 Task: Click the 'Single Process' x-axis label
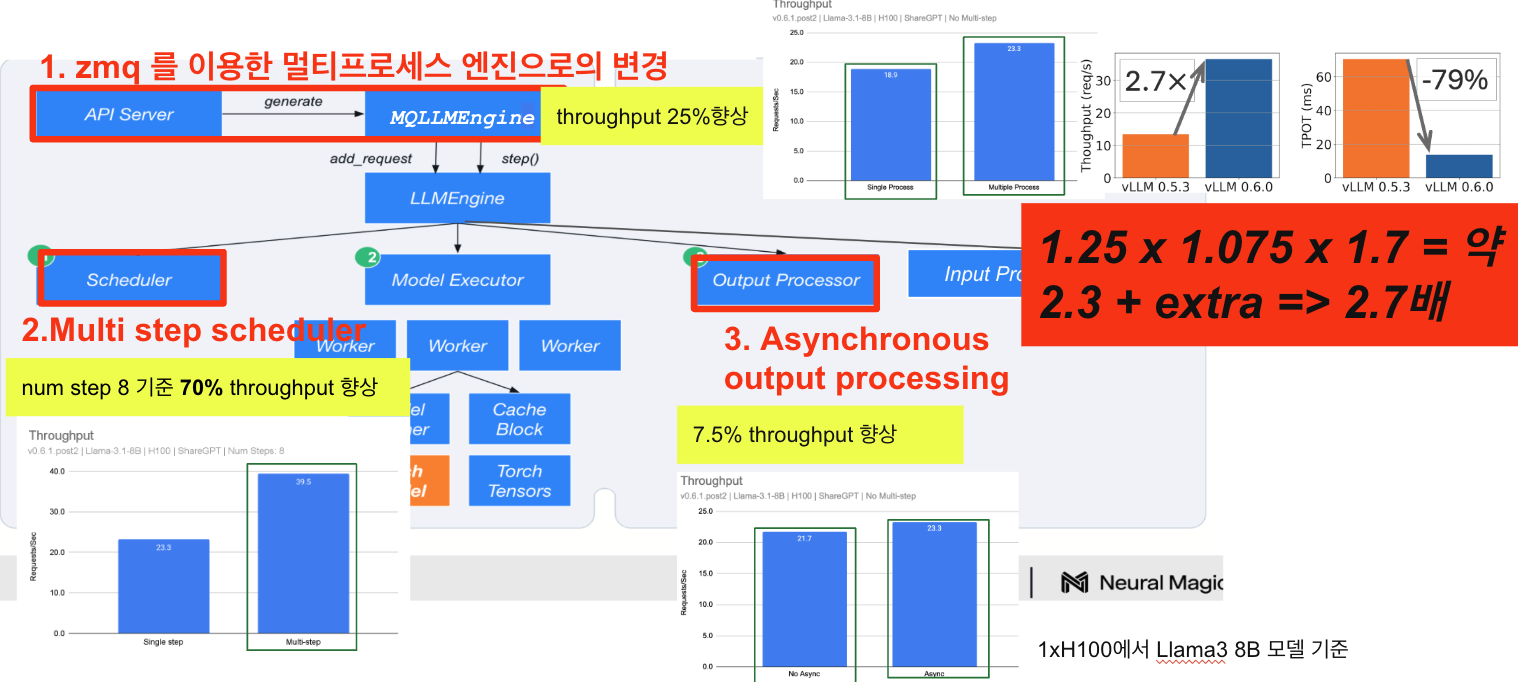pos(890,187)
